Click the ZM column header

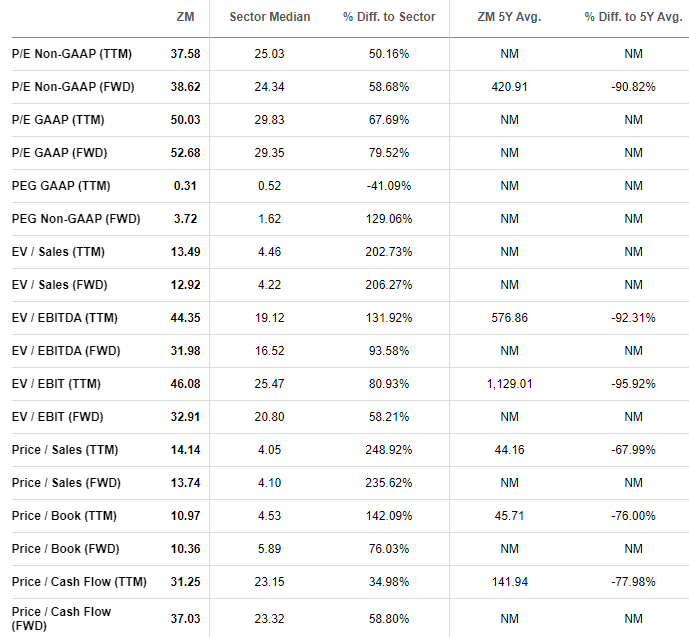coord(185,17)
